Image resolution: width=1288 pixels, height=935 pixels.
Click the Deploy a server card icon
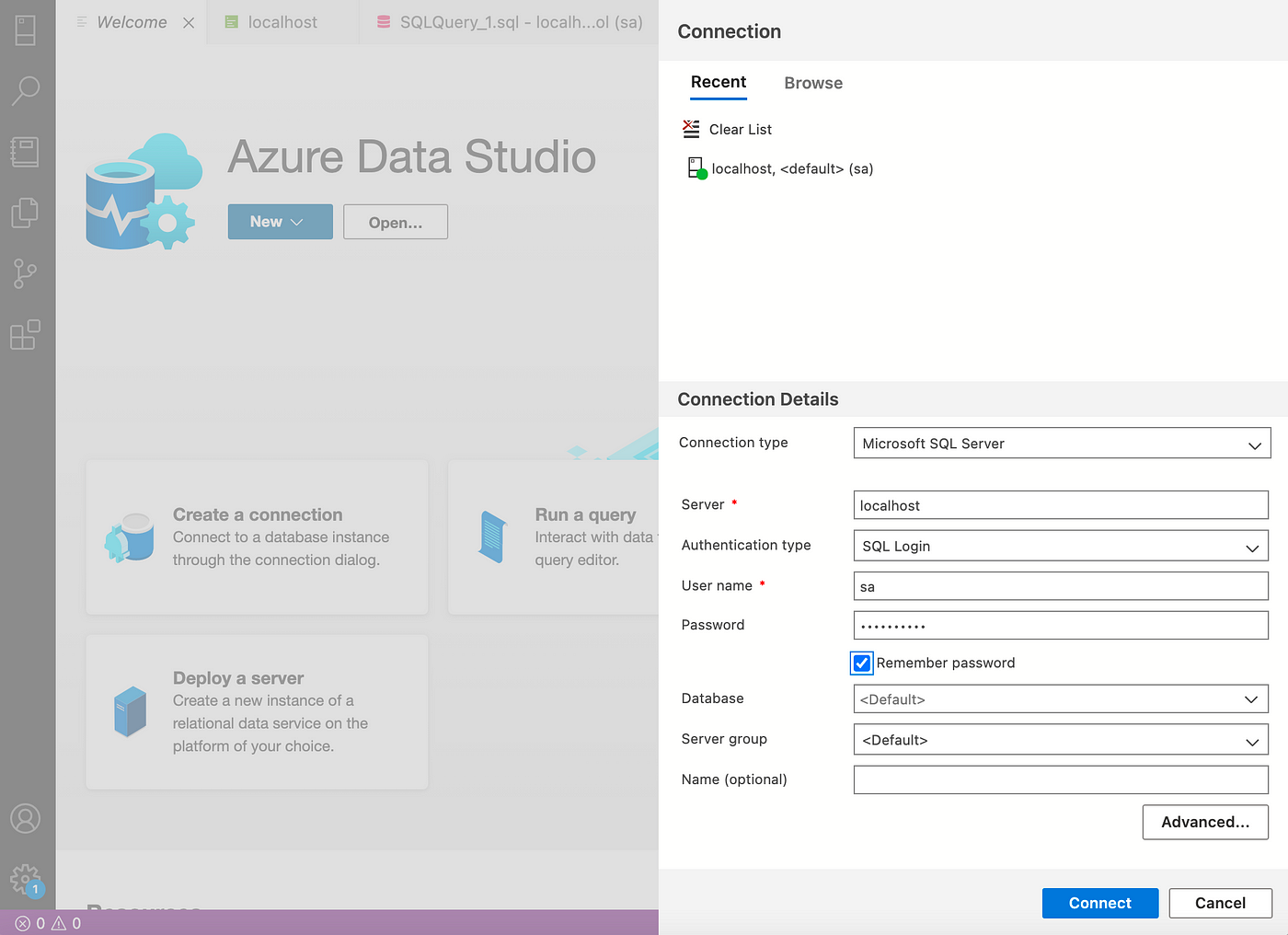tap(131, 711)
